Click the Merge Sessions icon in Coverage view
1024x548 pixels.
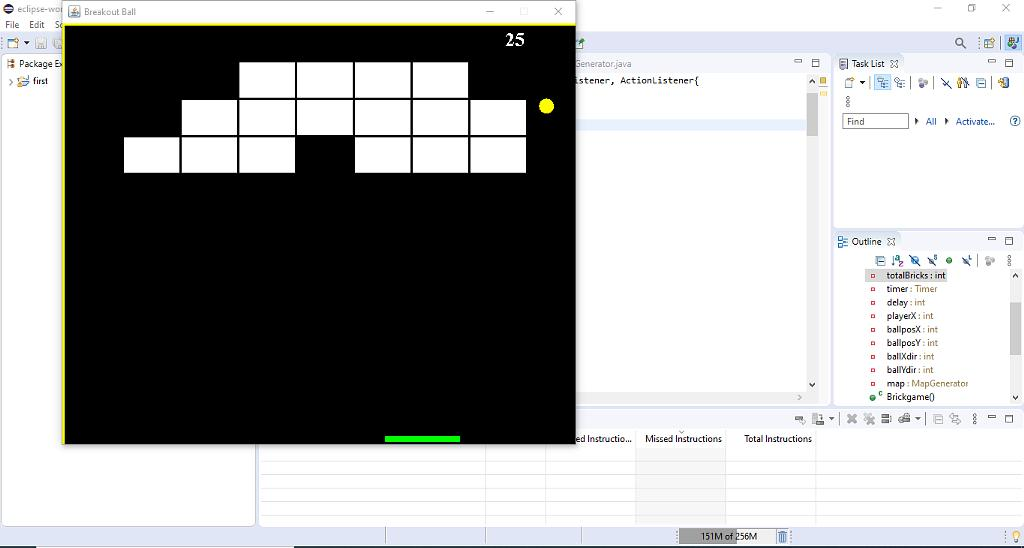886,419
